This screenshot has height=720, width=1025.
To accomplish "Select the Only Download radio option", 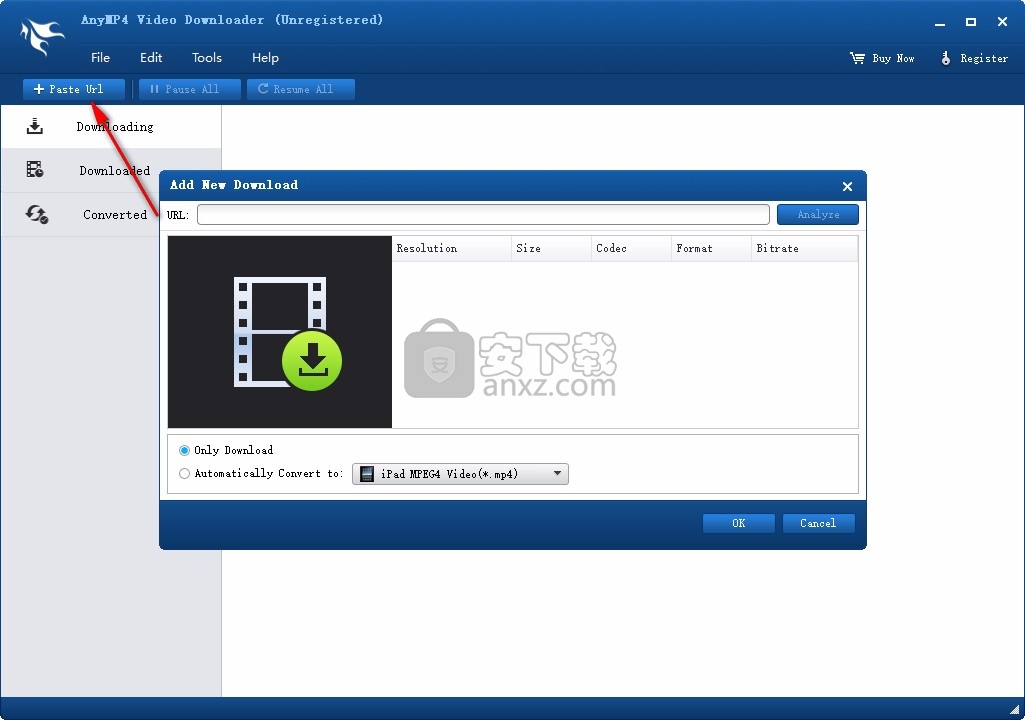I will [x=184, y=450].
